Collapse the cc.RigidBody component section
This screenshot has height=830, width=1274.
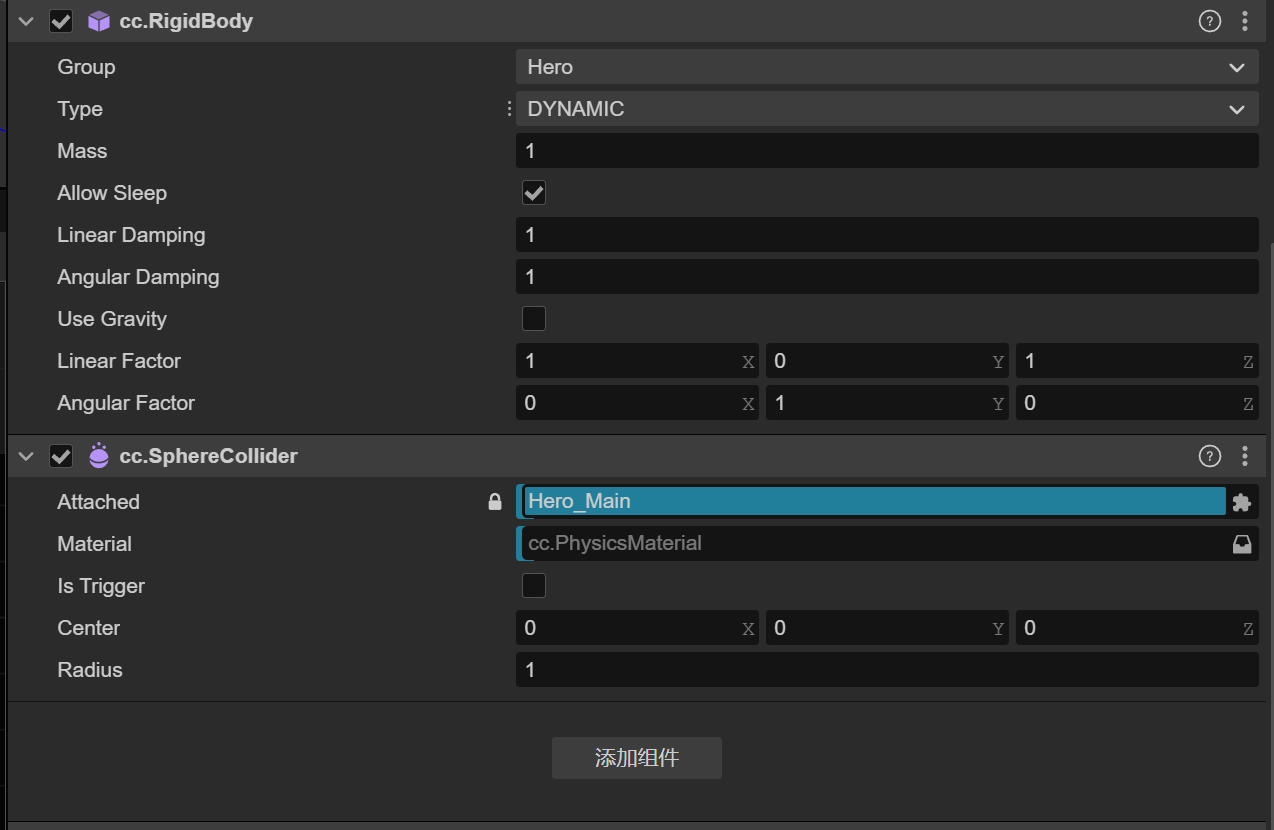(x=26, y=21)
